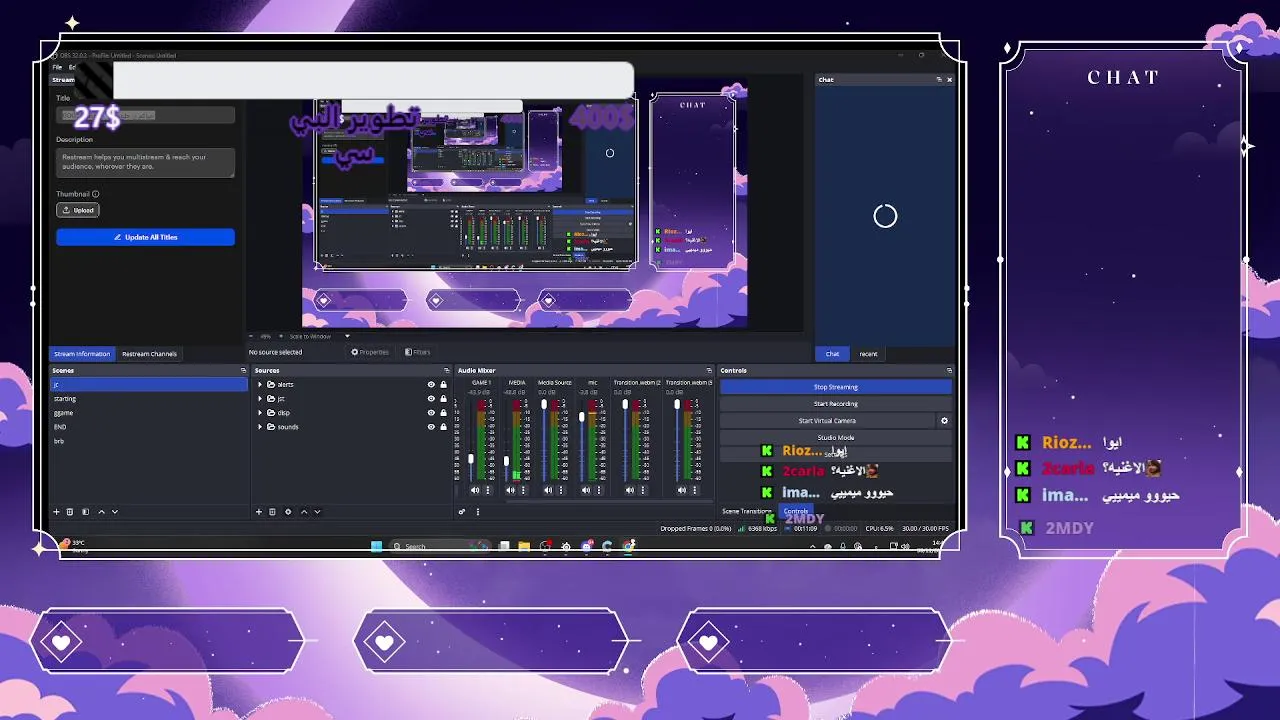This screenshot has height=720, width=1280.
Task: Click Stop Streaming button
Action: coord(835,387)
